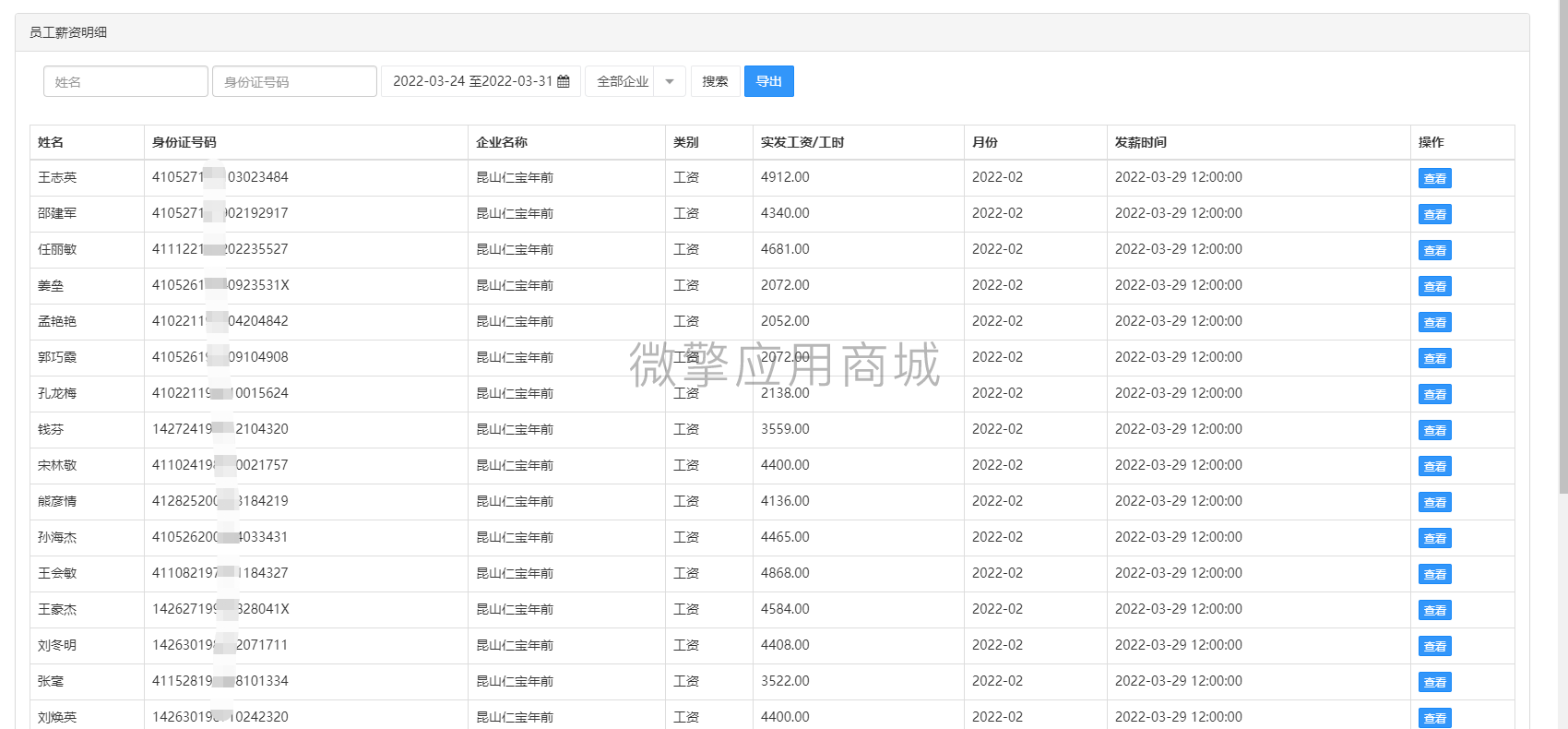Click the salary value 4868.00
This screenshot has height=729, width=1568.
coord(785,573)
